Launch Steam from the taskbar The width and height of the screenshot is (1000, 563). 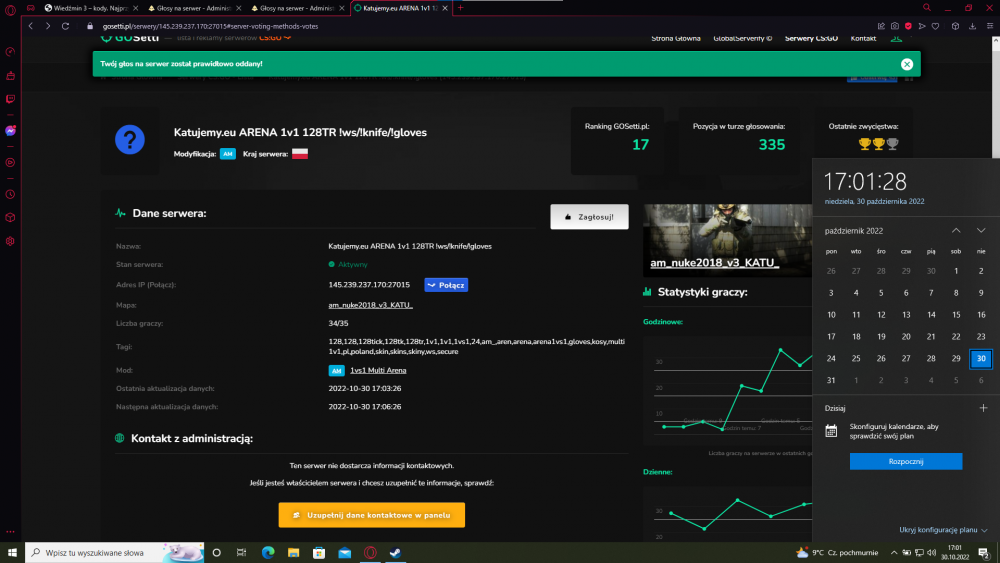click(395, 553)
